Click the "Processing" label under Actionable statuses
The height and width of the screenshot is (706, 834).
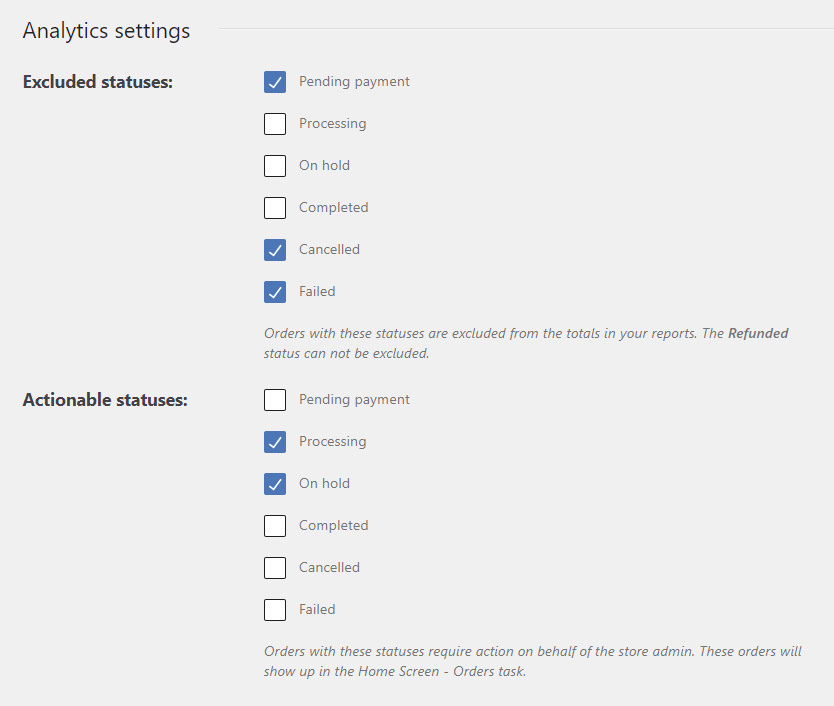(332, 442)
